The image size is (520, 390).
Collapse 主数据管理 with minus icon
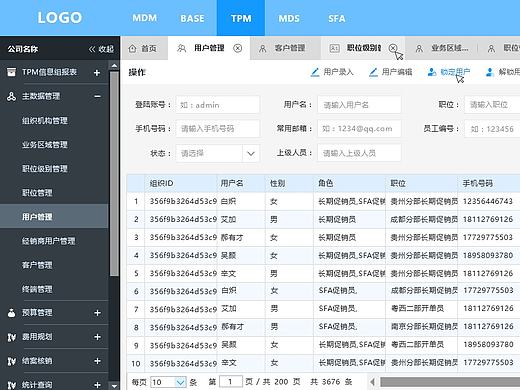(97, 97)
